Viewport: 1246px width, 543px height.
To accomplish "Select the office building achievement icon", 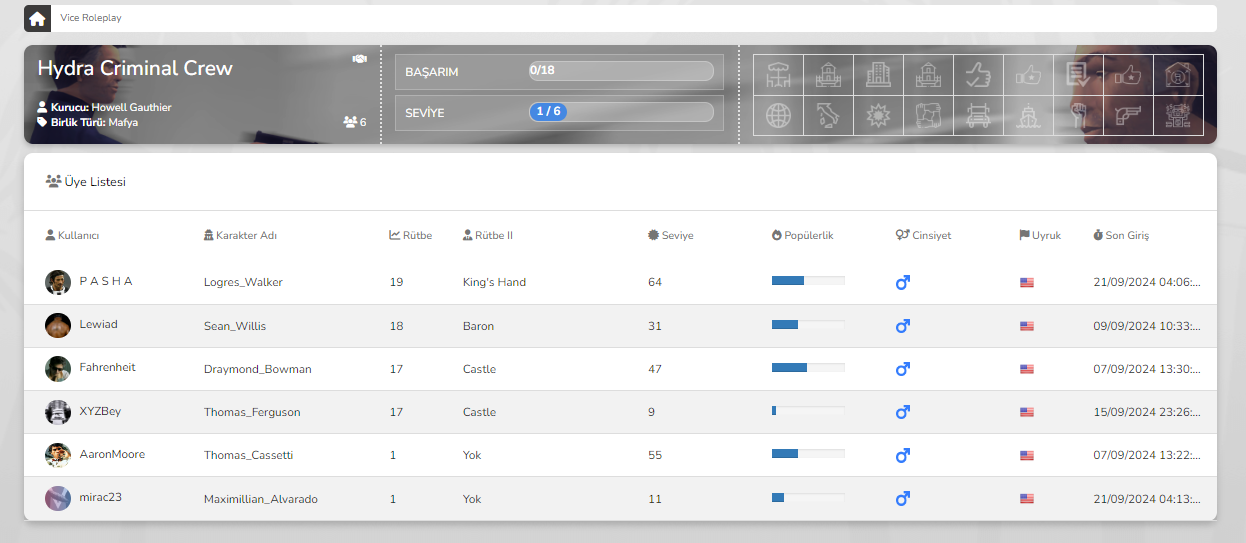I will click(878, 74).
